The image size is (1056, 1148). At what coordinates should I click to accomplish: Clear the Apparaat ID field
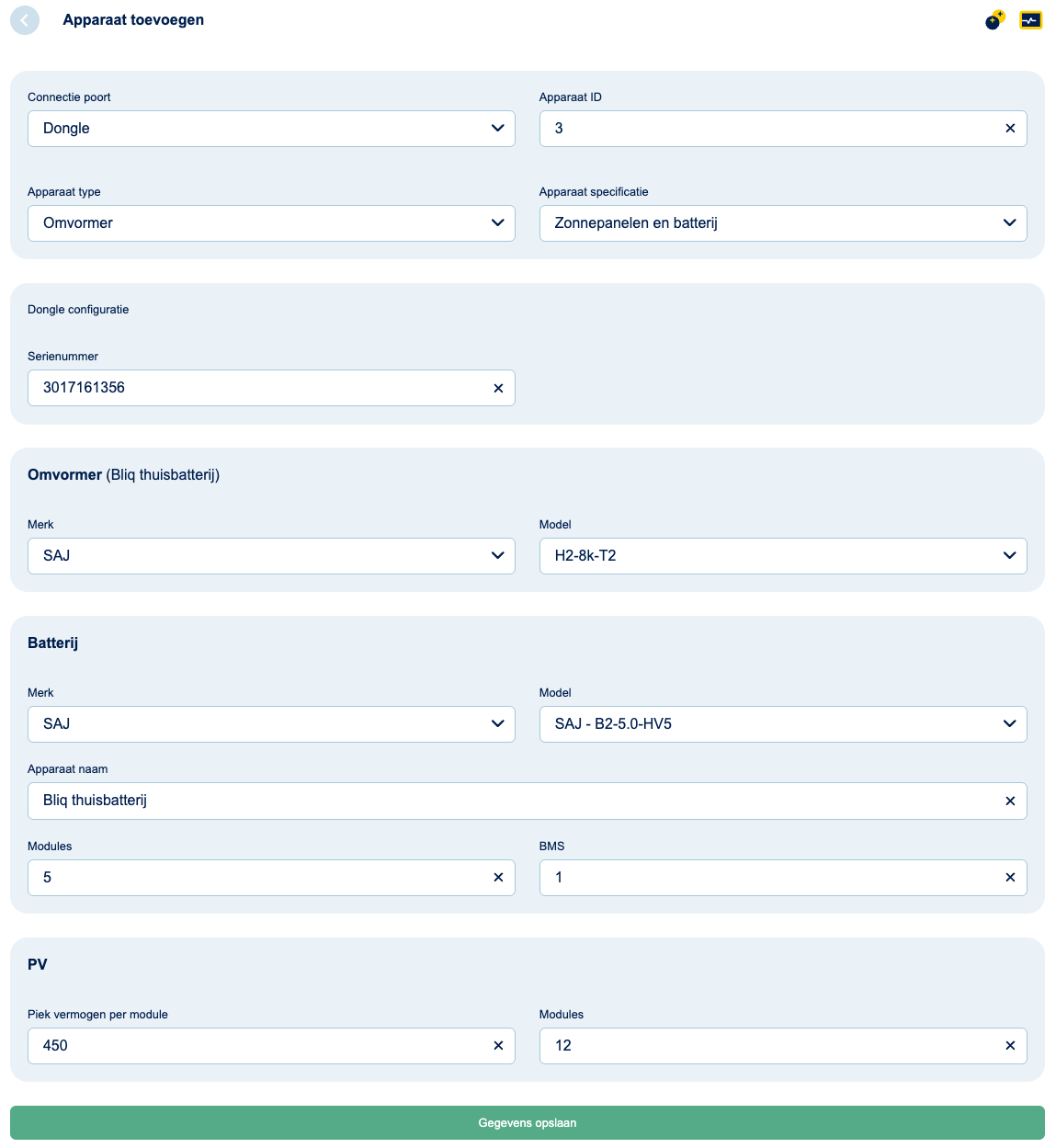click(x=1010, y=129)
